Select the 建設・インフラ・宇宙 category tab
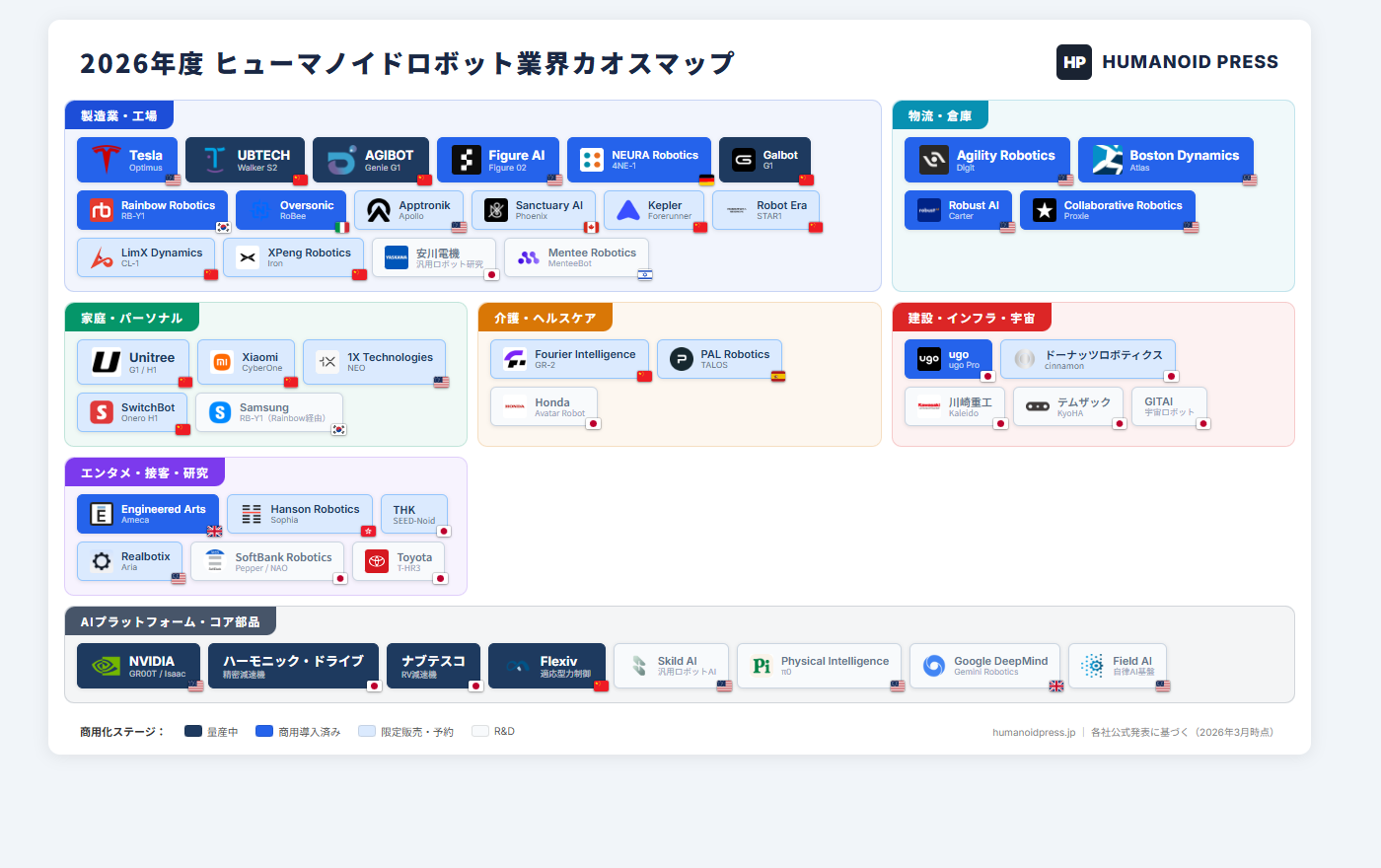Screen dimensions: 1381x868 pyautogui.click(x=972, y=318)
